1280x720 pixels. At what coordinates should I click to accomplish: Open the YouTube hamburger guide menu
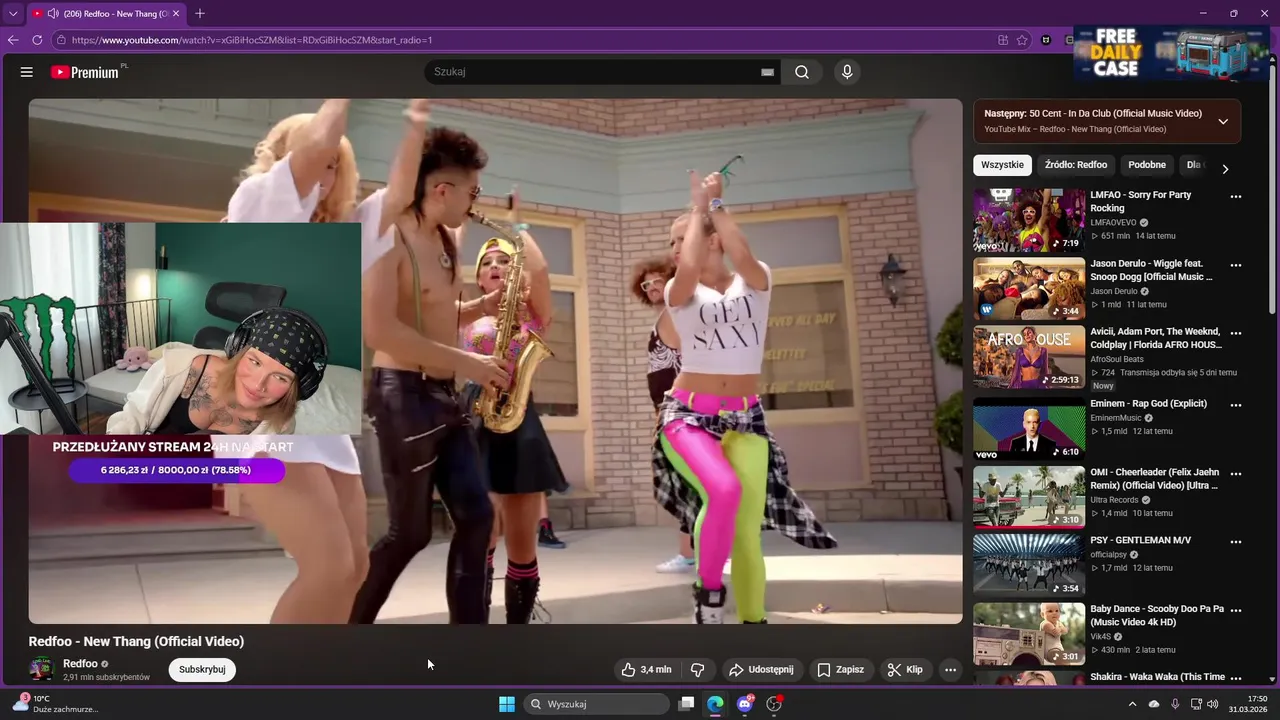tap(27, 72)
